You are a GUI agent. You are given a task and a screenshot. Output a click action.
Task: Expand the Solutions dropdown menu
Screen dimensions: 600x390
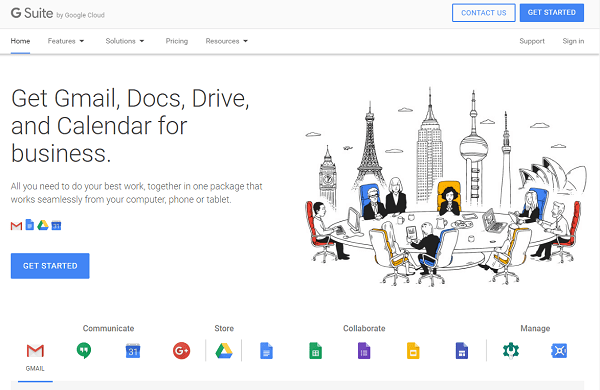click(125, 41)
